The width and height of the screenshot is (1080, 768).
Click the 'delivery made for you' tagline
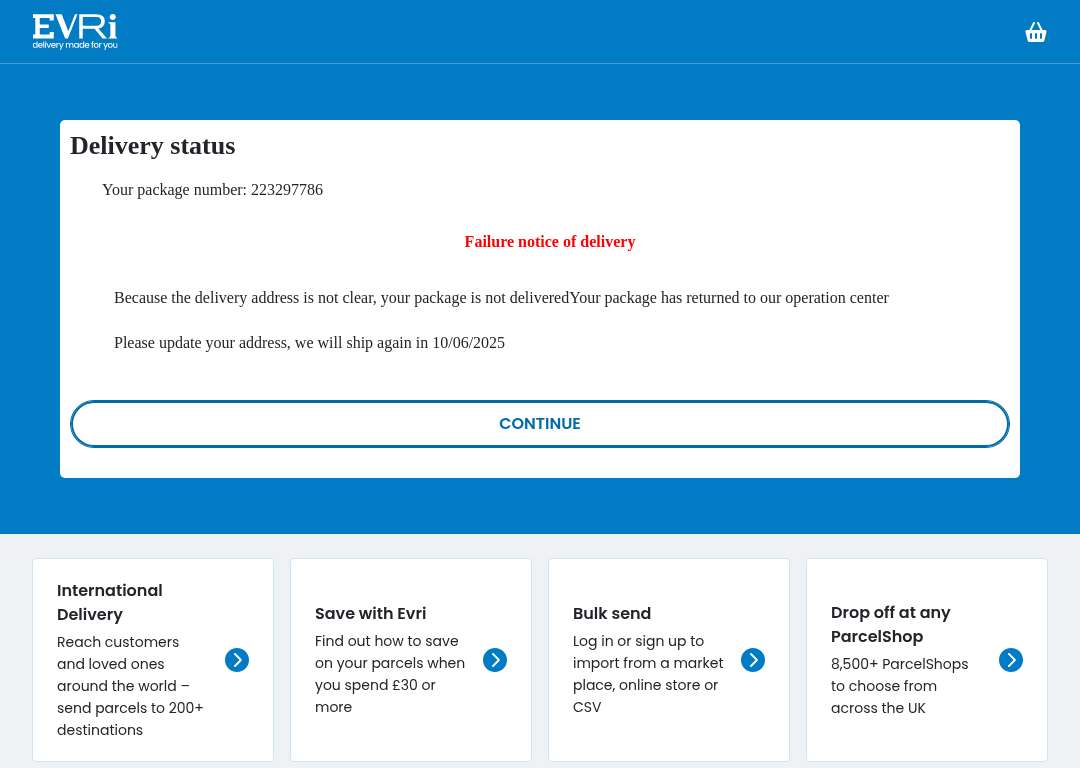[75, 45]
